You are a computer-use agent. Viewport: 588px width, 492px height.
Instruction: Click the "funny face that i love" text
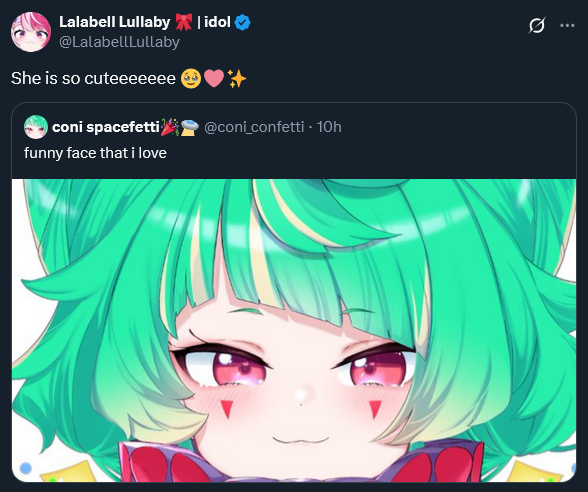click(x=95, y=153)
